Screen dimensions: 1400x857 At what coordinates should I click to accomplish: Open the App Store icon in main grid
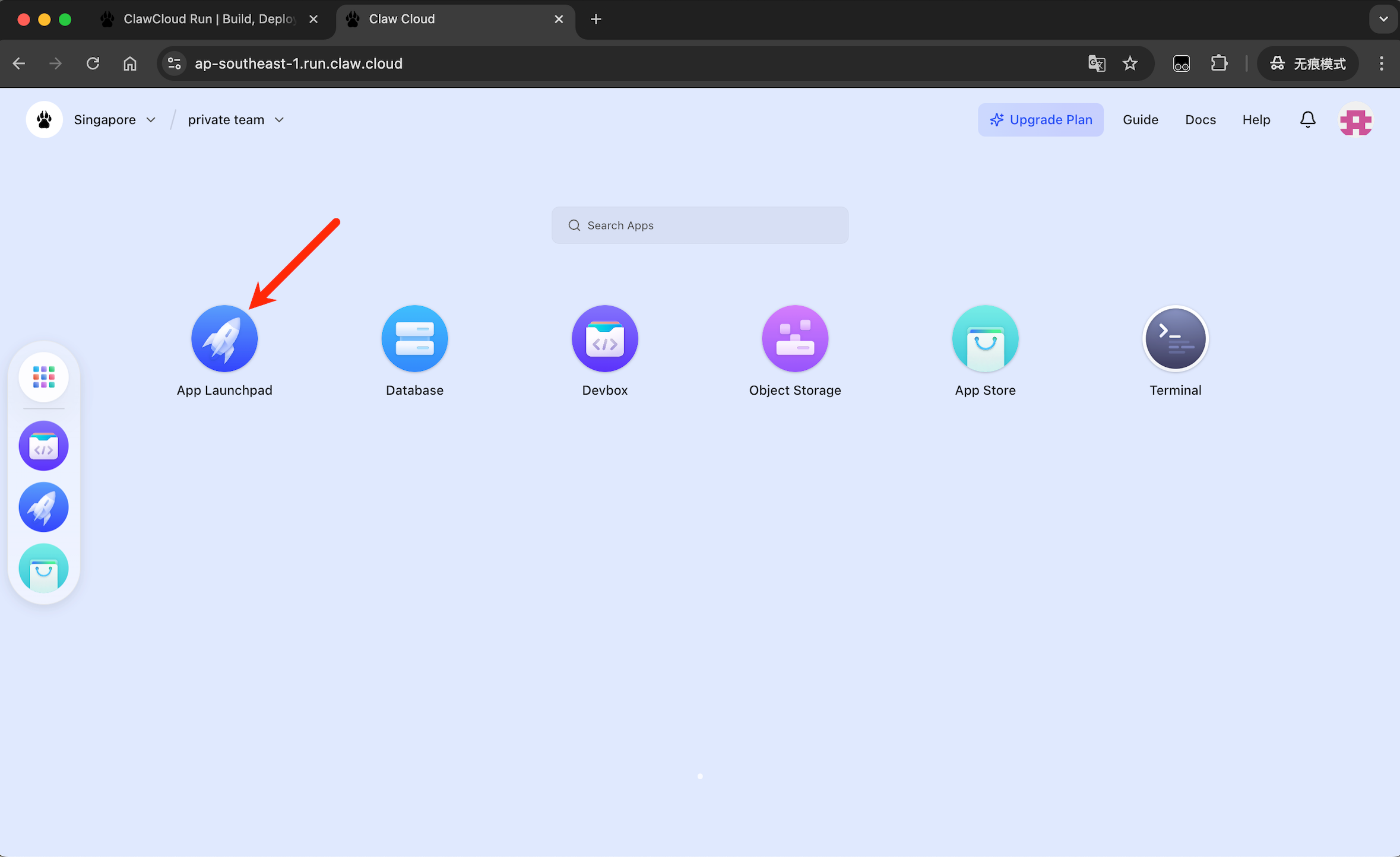tap(985, 339)
